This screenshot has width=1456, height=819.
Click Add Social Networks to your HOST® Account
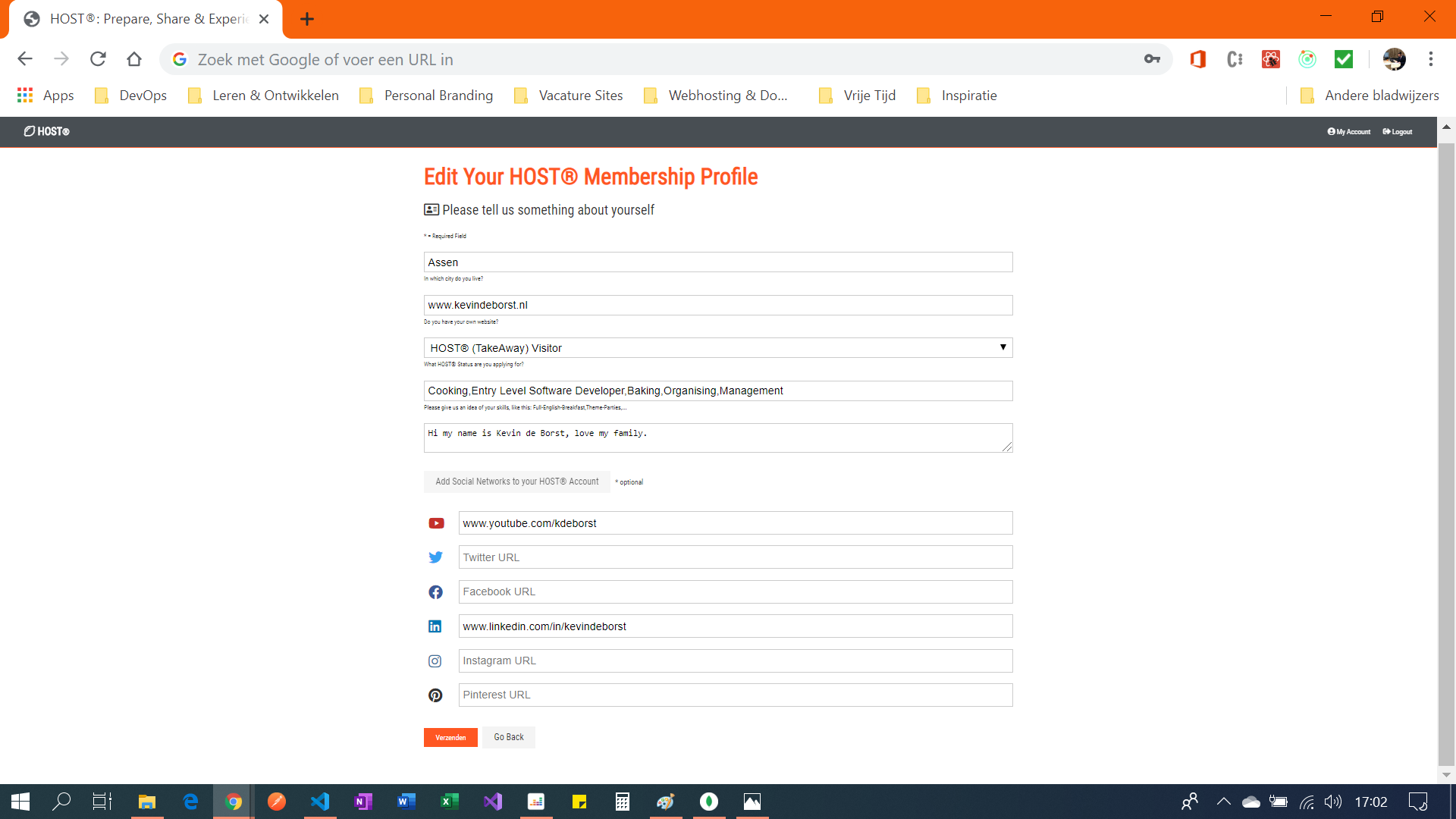pos(517,482)
